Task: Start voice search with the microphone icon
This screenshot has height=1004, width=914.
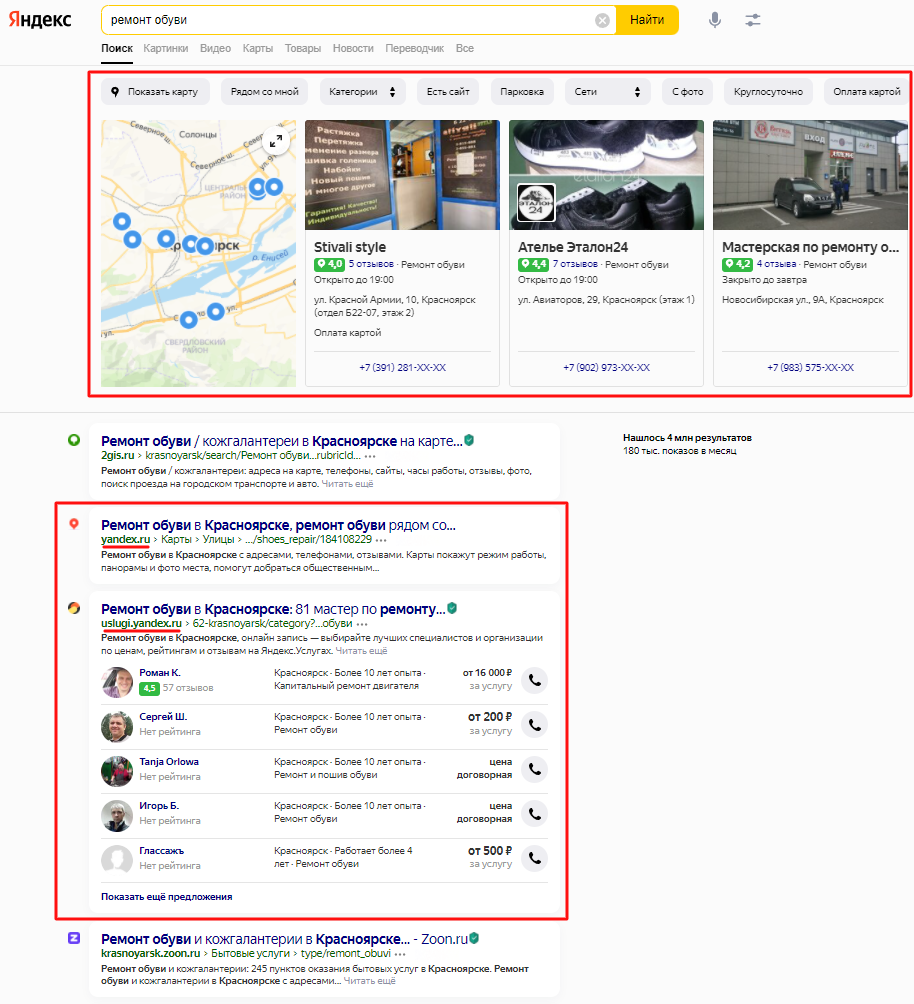Action: 715,20
